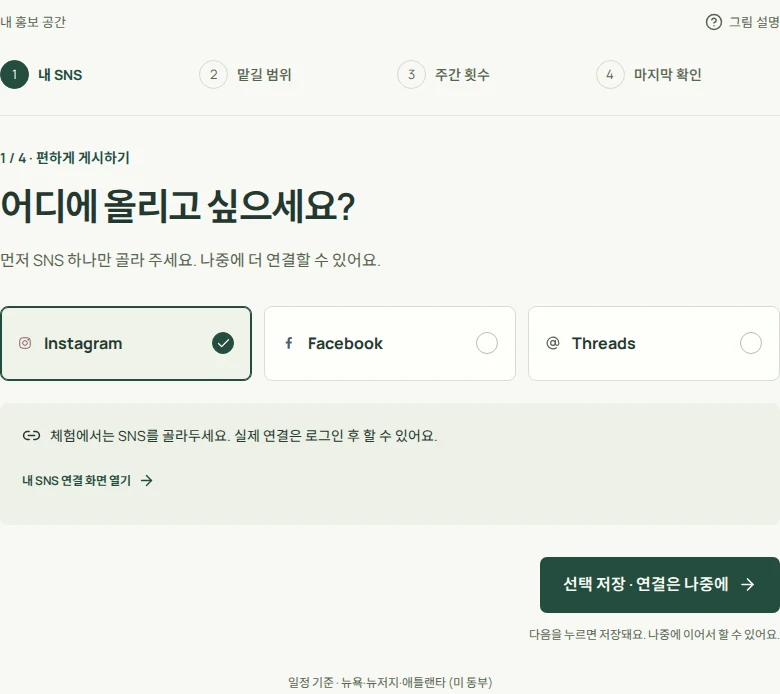Screen dimensions: 780x694
Task: Click the 내 홍보 공간 header text
Action: tap(33, 22)
